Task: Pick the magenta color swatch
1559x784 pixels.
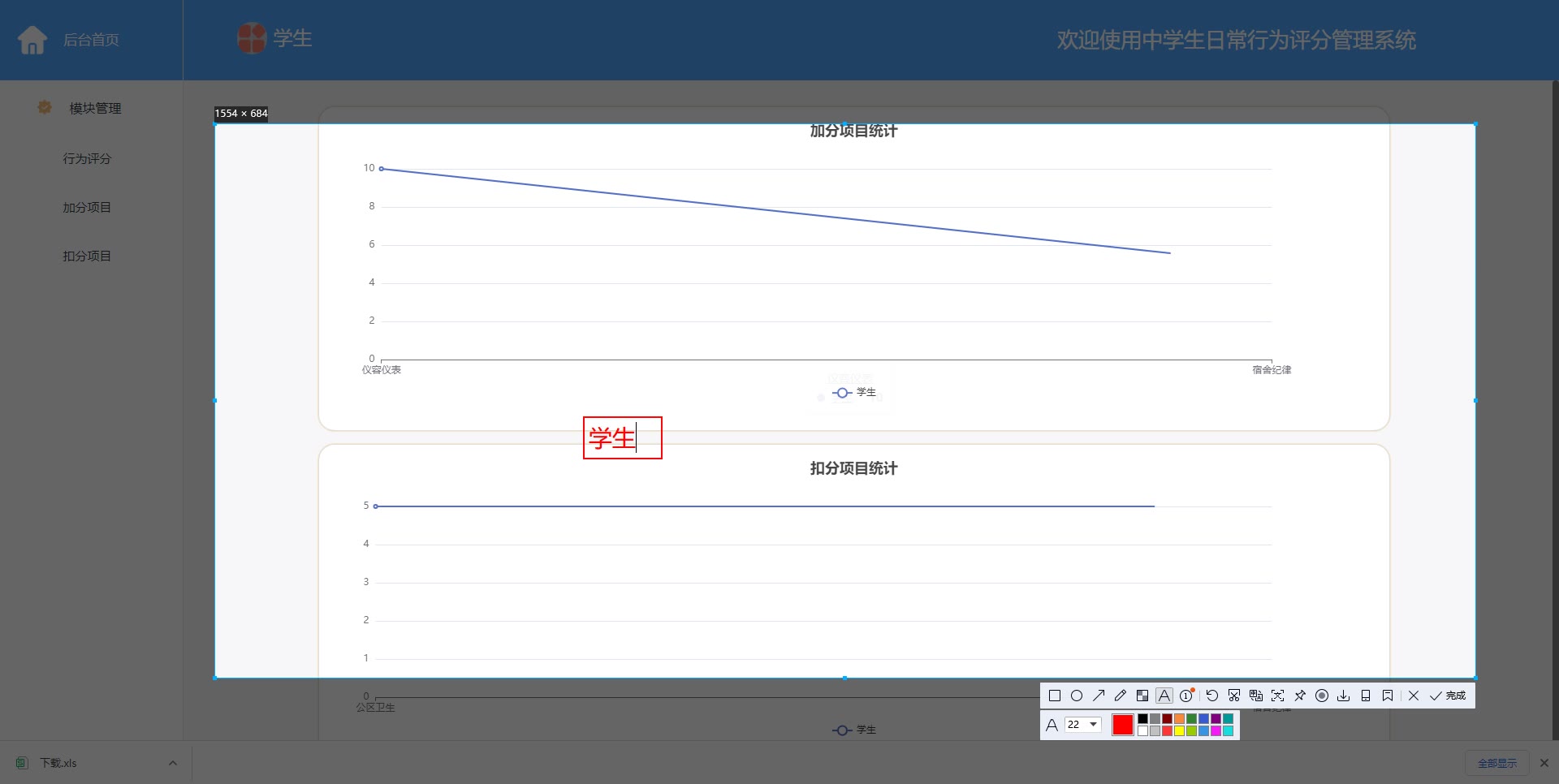Action: [x=1216, y=730]
